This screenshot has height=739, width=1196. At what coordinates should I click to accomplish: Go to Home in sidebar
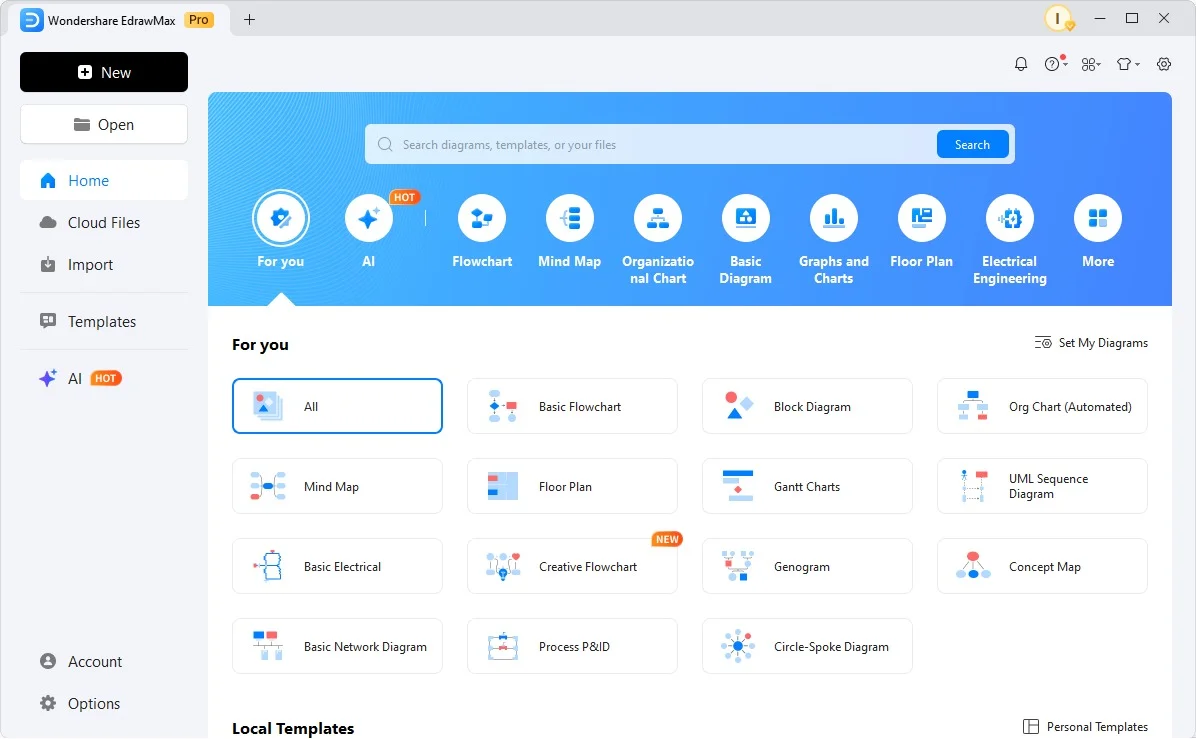(104, 181)
